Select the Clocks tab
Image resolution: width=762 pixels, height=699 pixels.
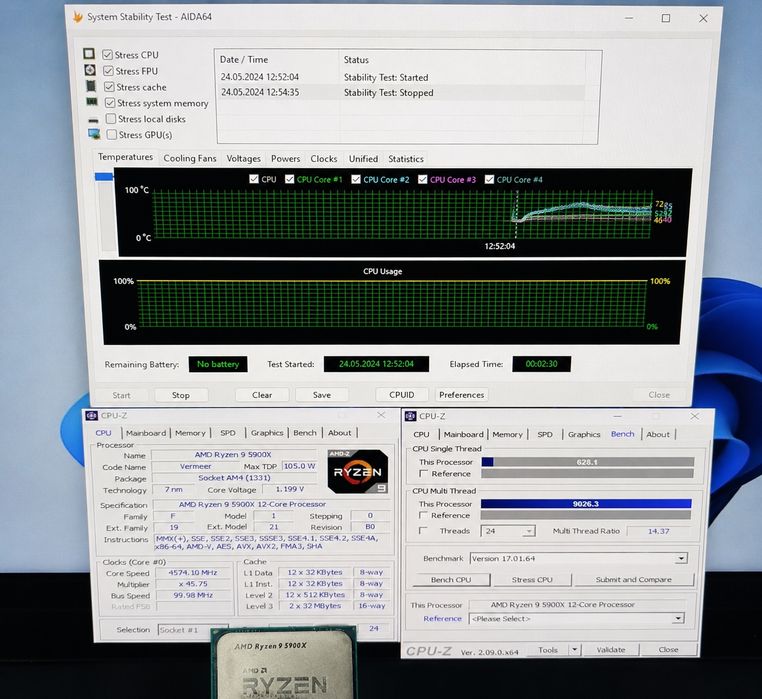pos(324,158)
